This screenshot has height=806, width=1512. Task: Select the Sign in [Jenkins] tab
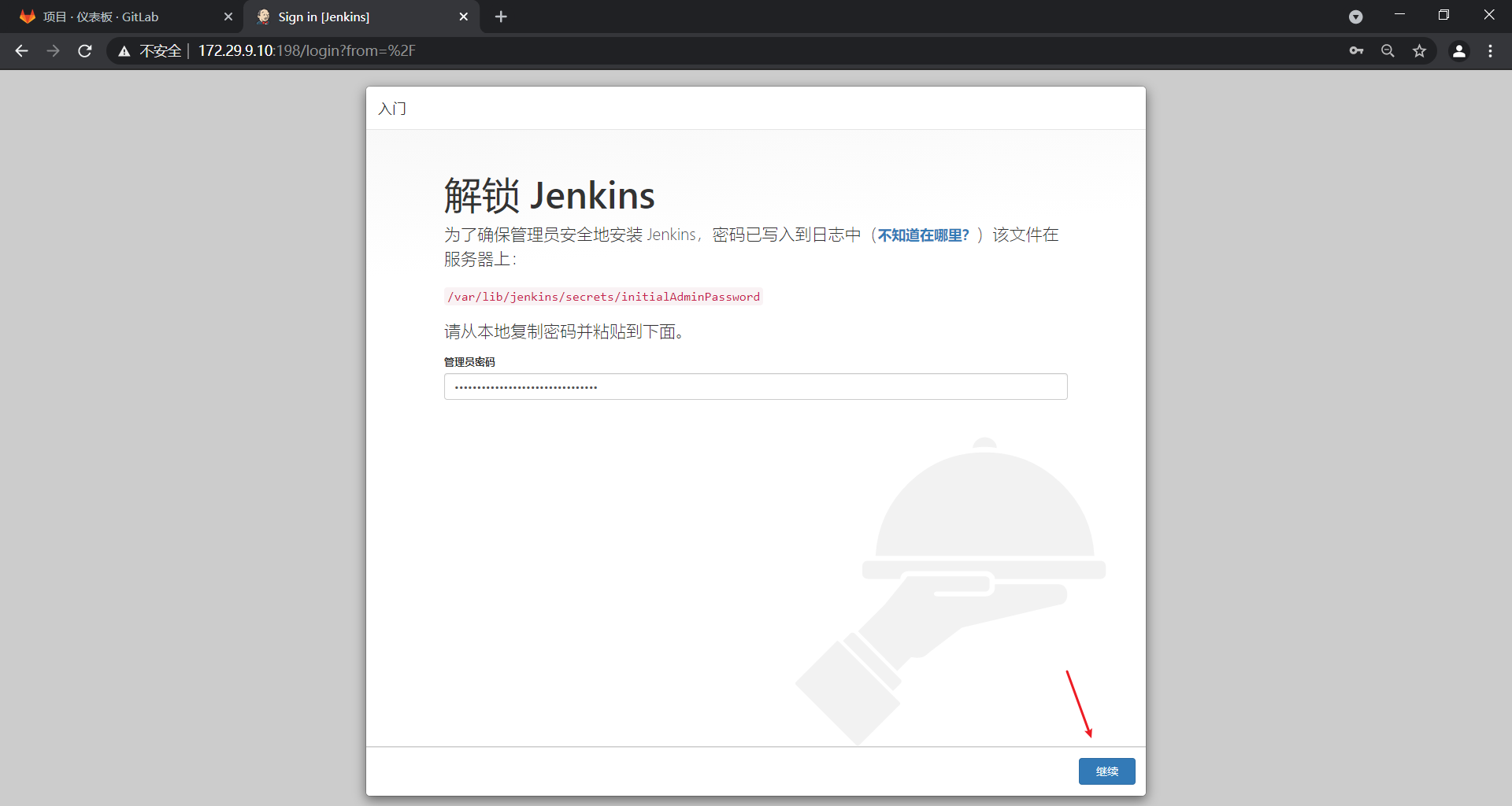[x=362, y=17]
